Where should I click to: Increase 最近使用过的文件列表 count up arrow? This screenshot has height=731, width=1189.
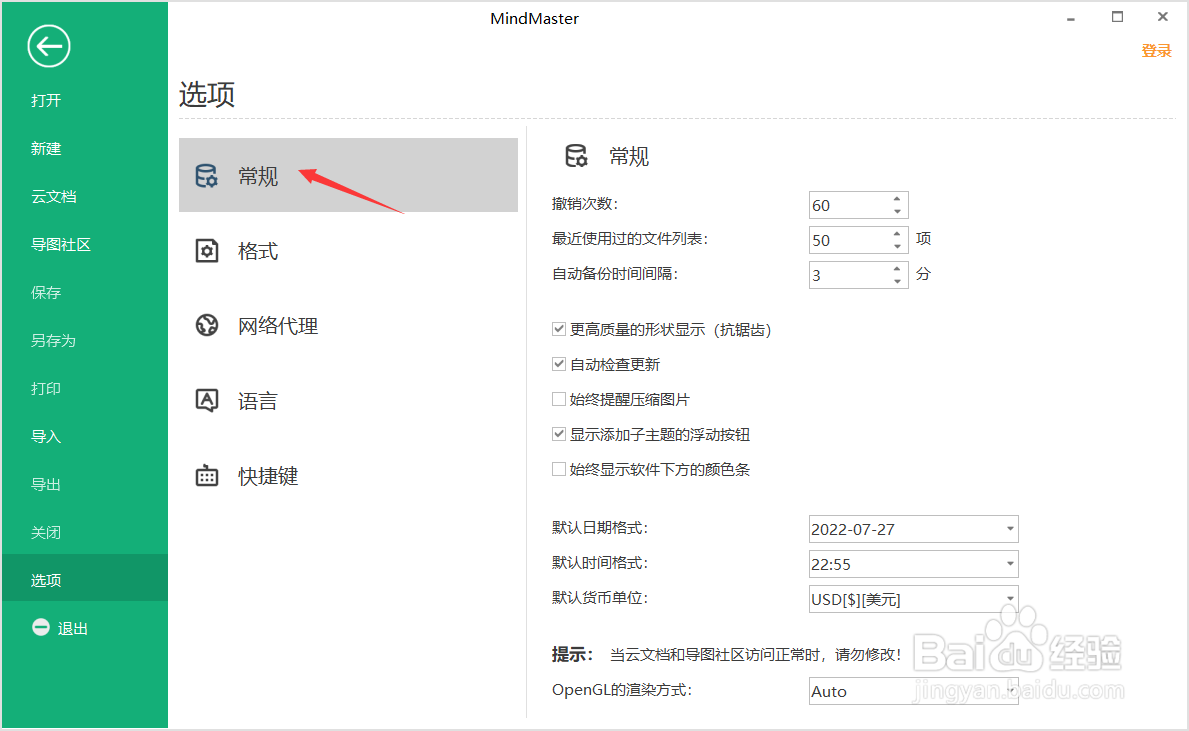pos(897,234)
